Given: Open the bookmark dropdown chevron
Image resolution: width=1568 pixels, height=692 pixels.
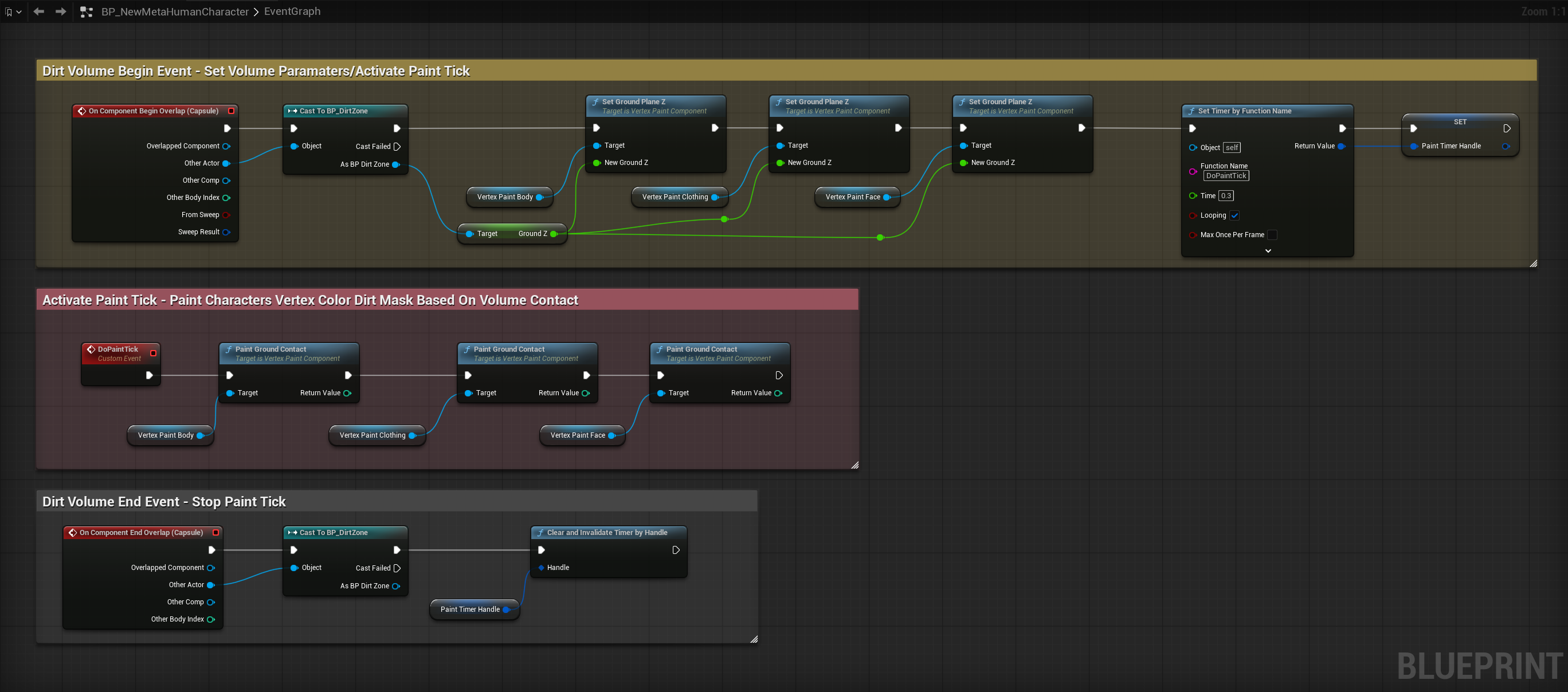Looking at the screenshot, I should tap(19, 11).
